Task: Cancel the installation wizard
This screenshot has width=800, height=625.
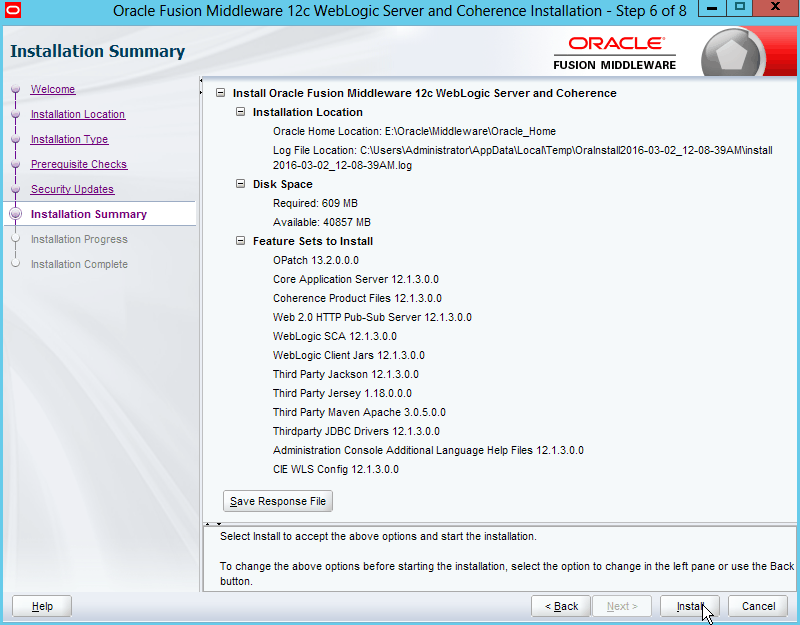Action: pos(758,606)
